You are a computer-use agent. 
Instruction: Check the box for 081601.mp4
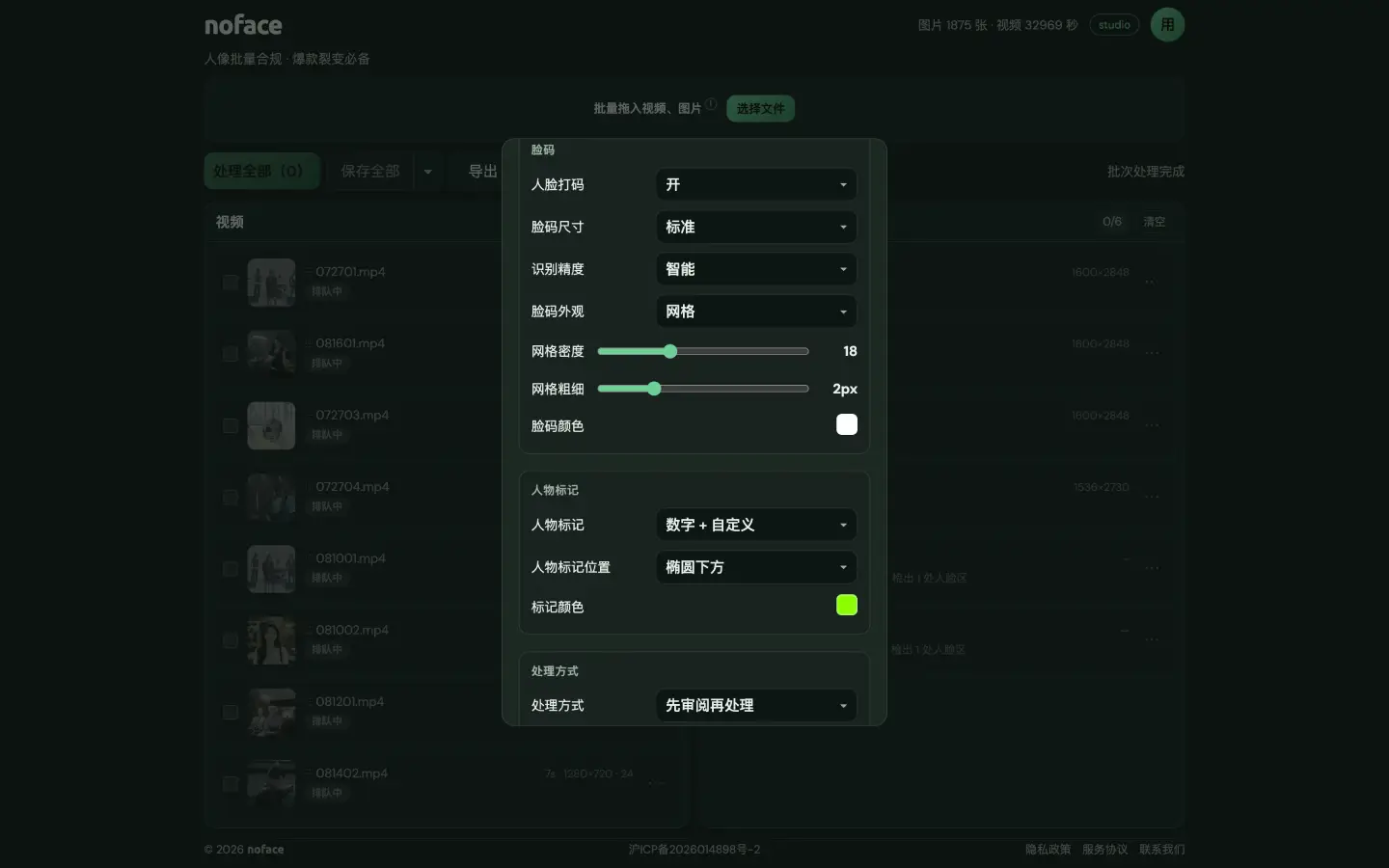pyautogui.click(x=231, y=354)
